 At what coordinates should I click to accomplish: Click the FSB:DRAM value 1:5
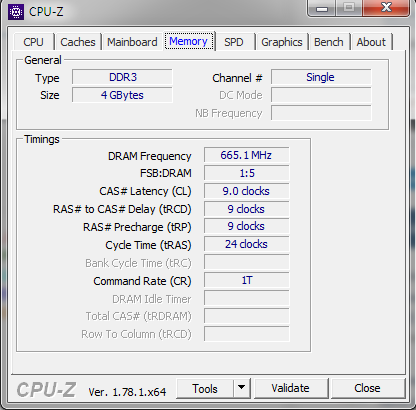(246, 173)
